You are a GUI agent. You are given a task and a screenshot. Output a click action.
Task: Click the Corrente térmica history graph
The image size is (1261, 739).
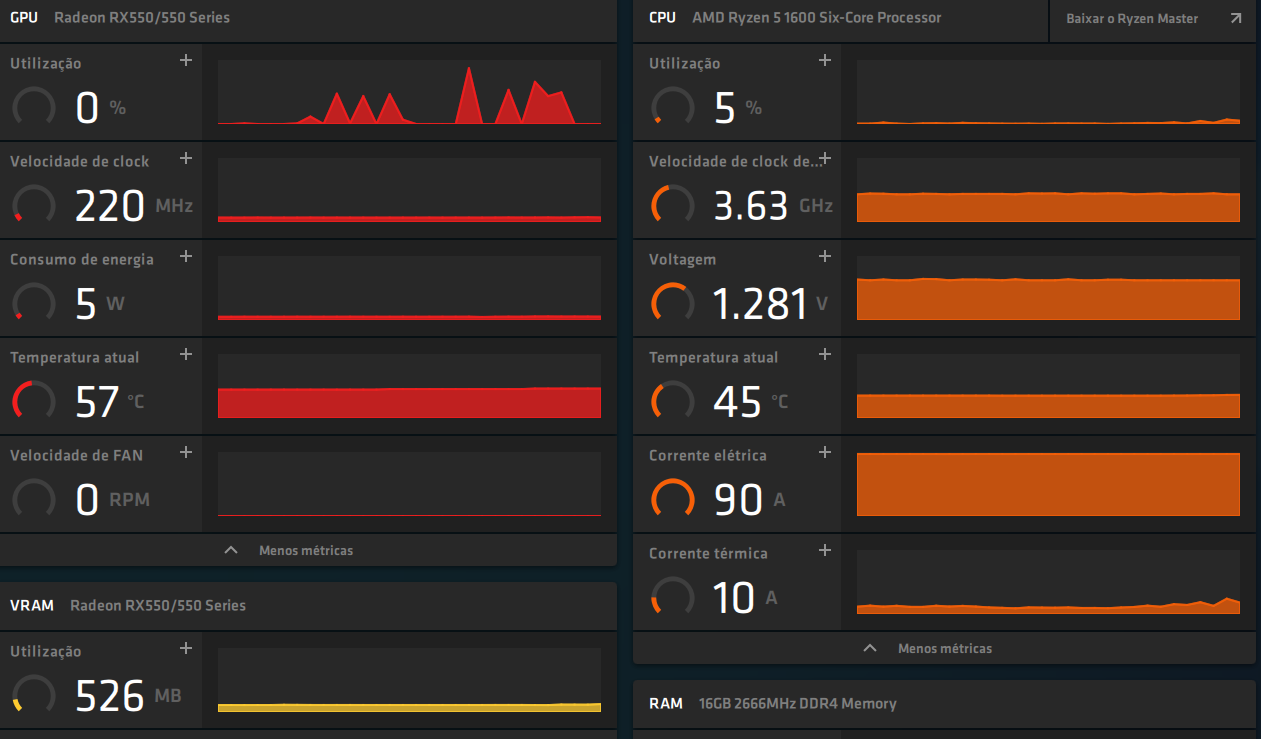1048,582
